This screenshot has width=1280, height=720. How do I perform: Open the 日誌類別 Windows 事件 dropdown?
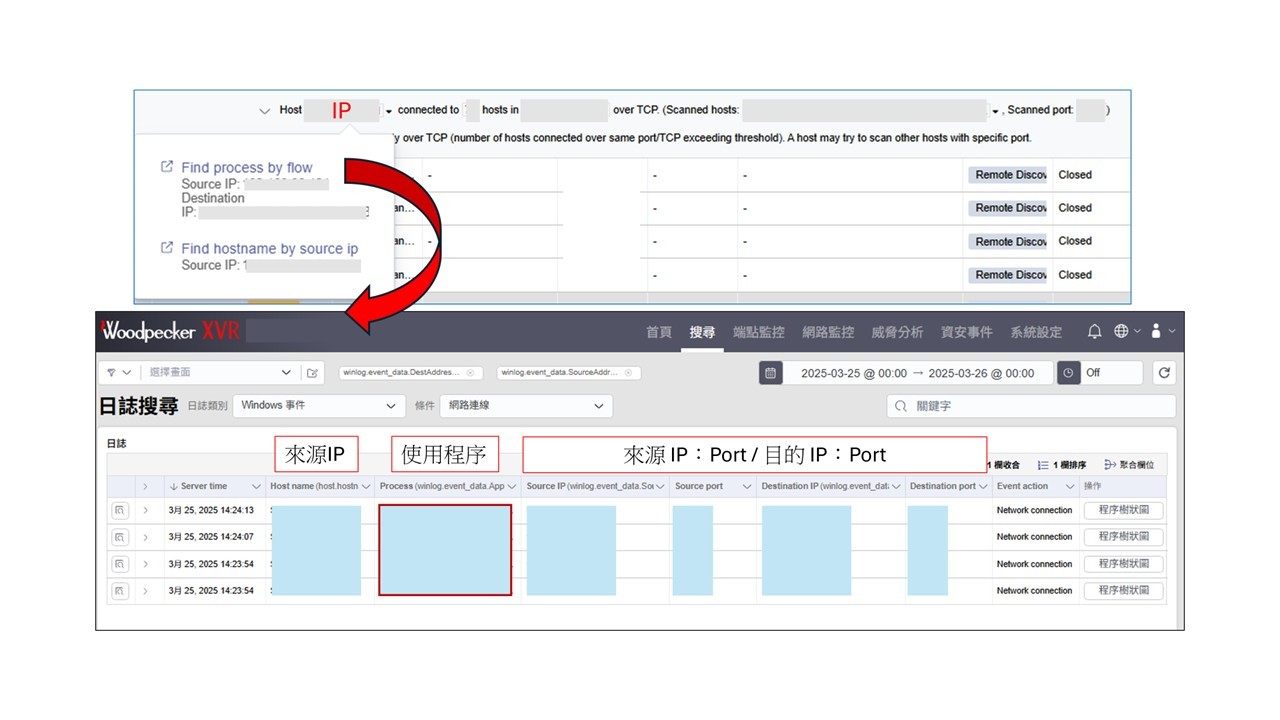[319, 406]
